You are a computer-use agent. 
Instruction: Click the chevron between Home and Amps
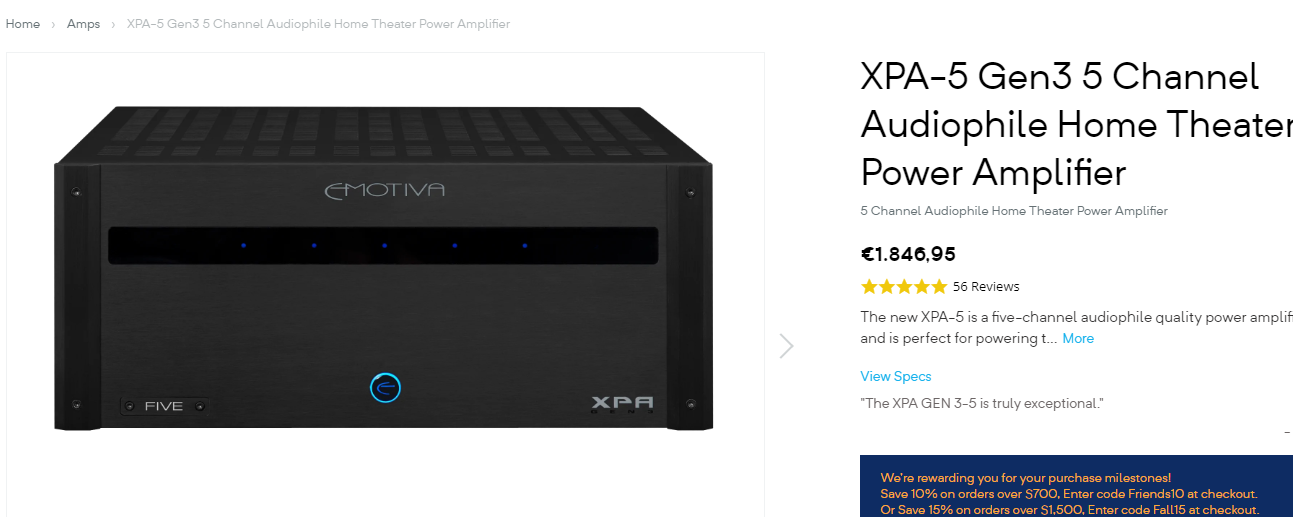point(54,24)
